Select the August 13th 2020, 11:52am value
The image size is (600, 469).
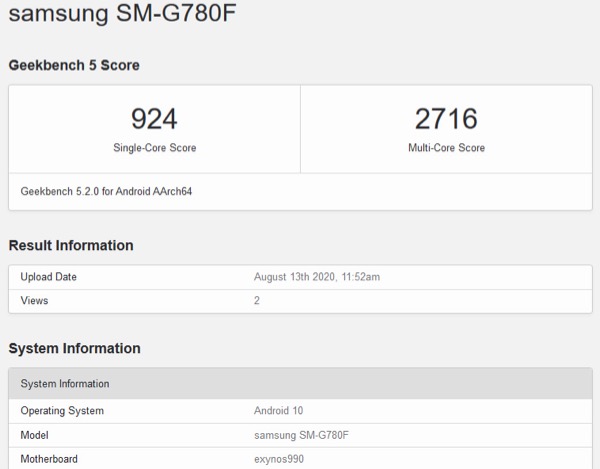(317, 277)
